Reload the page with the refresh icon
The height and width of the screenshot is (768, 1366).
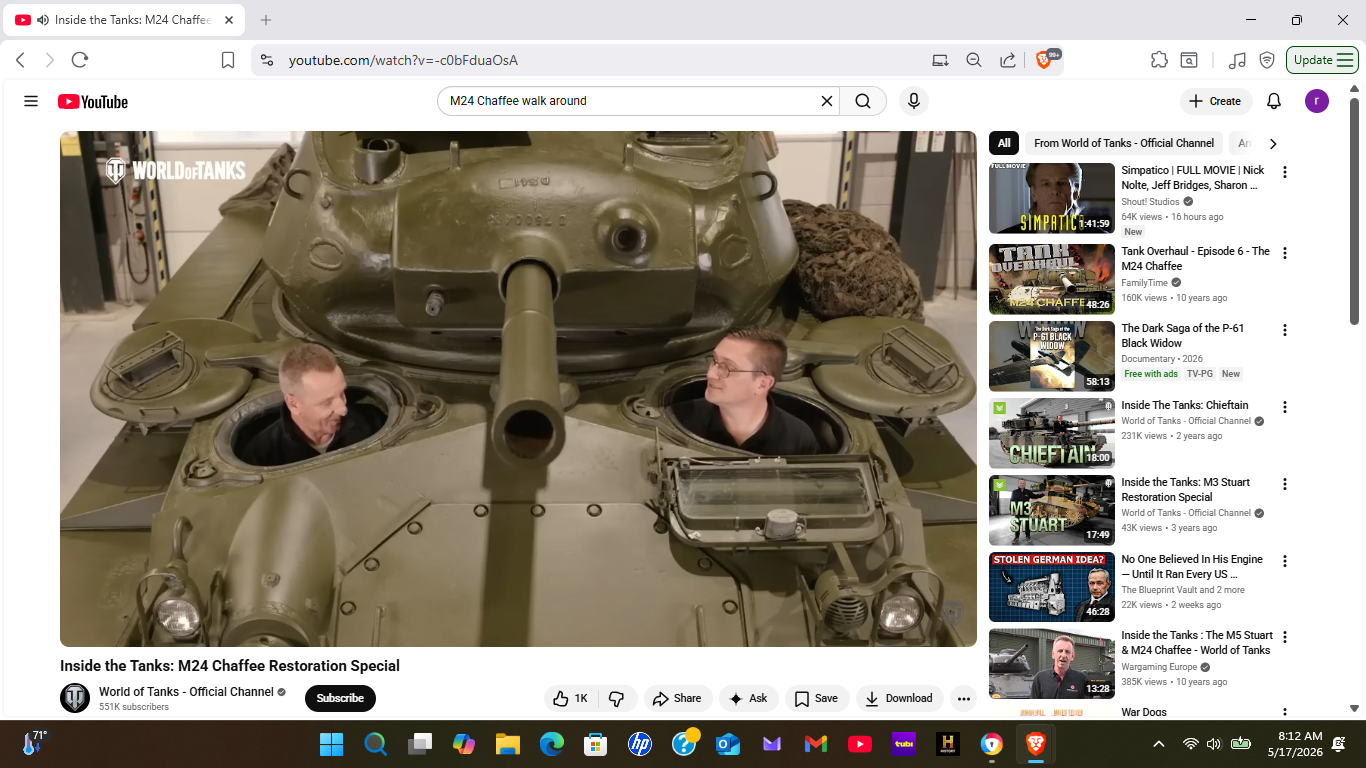coord(80,60)
